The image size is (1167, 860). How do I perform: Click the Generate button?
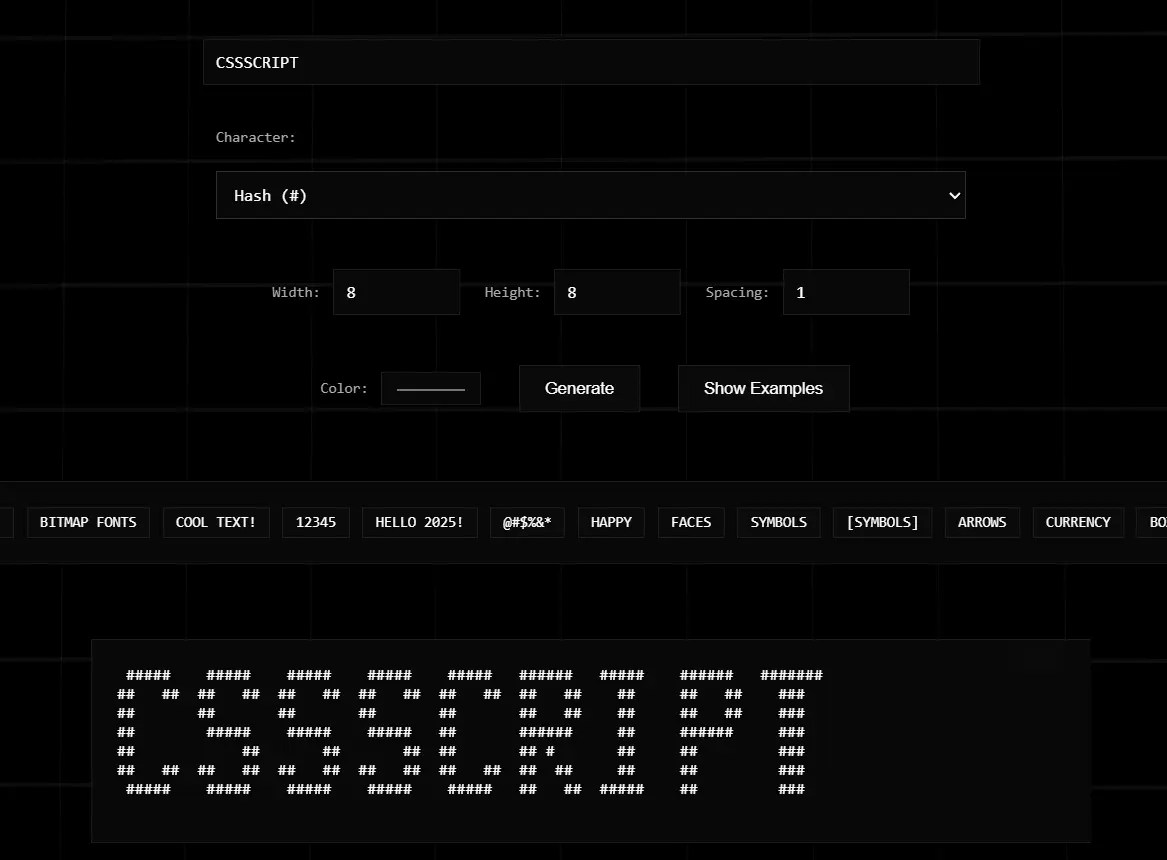(579, 388)
